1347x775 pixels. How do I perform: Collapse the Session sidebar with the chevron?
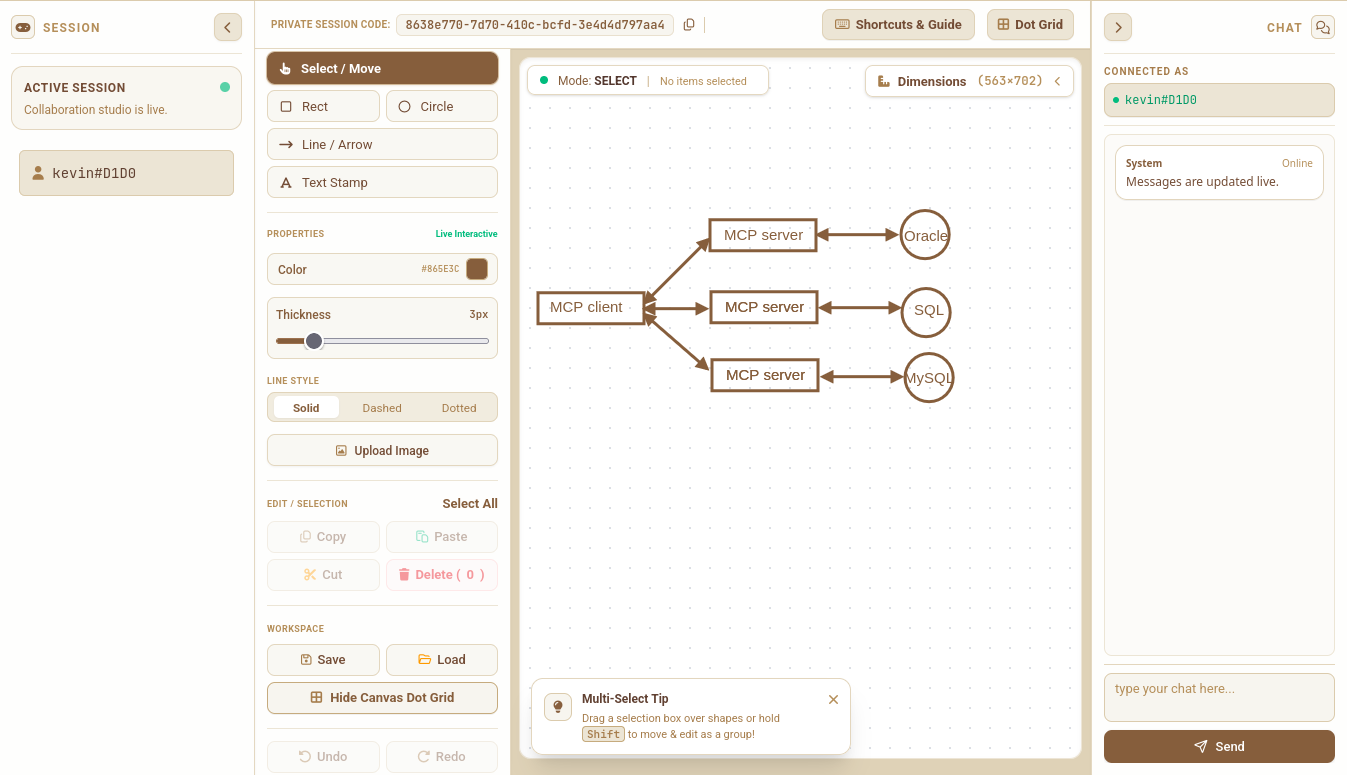coord(228,27)
